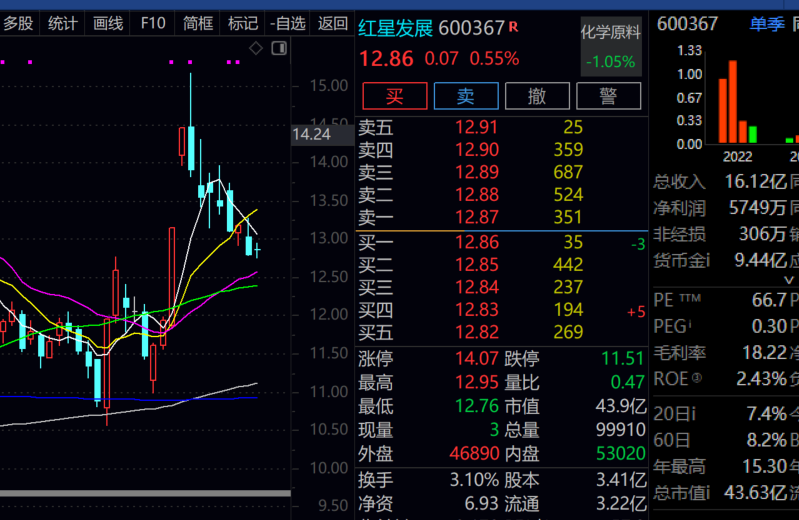The width and height of the screenshot is (799, 520).
Task: Click the 总市值 value 43.63亿
Action: (755, 492)
